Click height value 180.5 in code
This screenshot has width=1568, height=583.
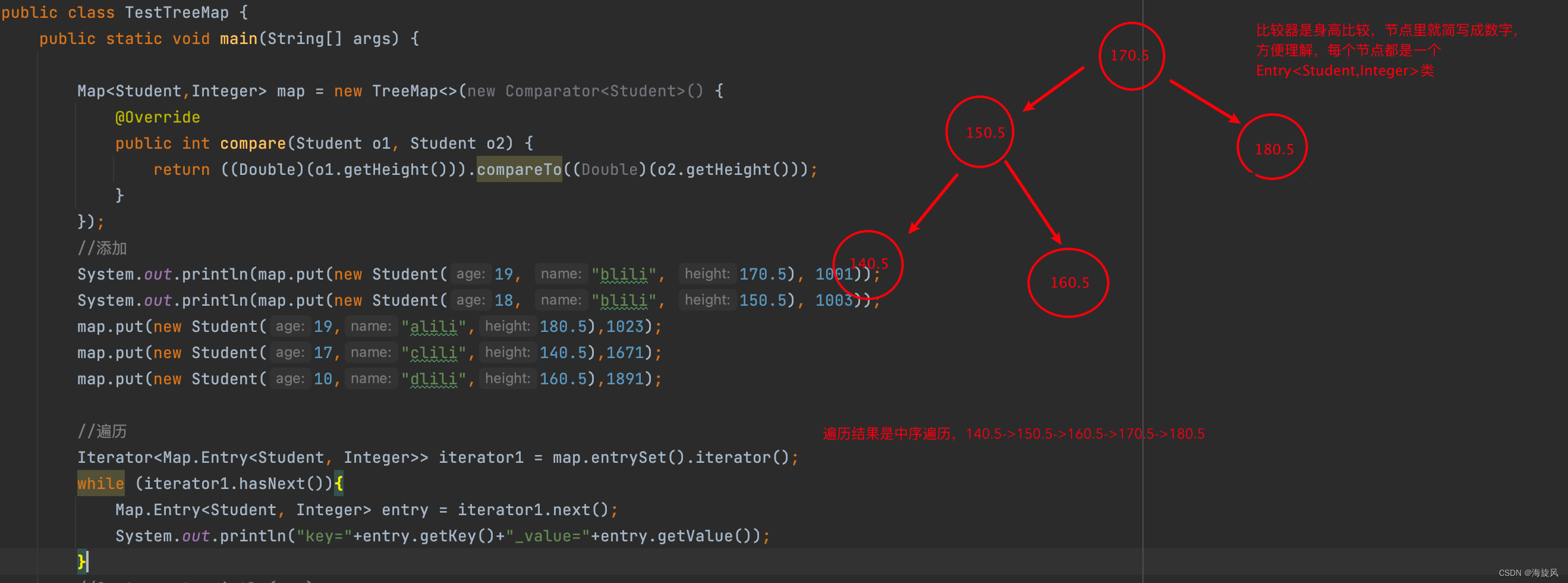(563, 327)
